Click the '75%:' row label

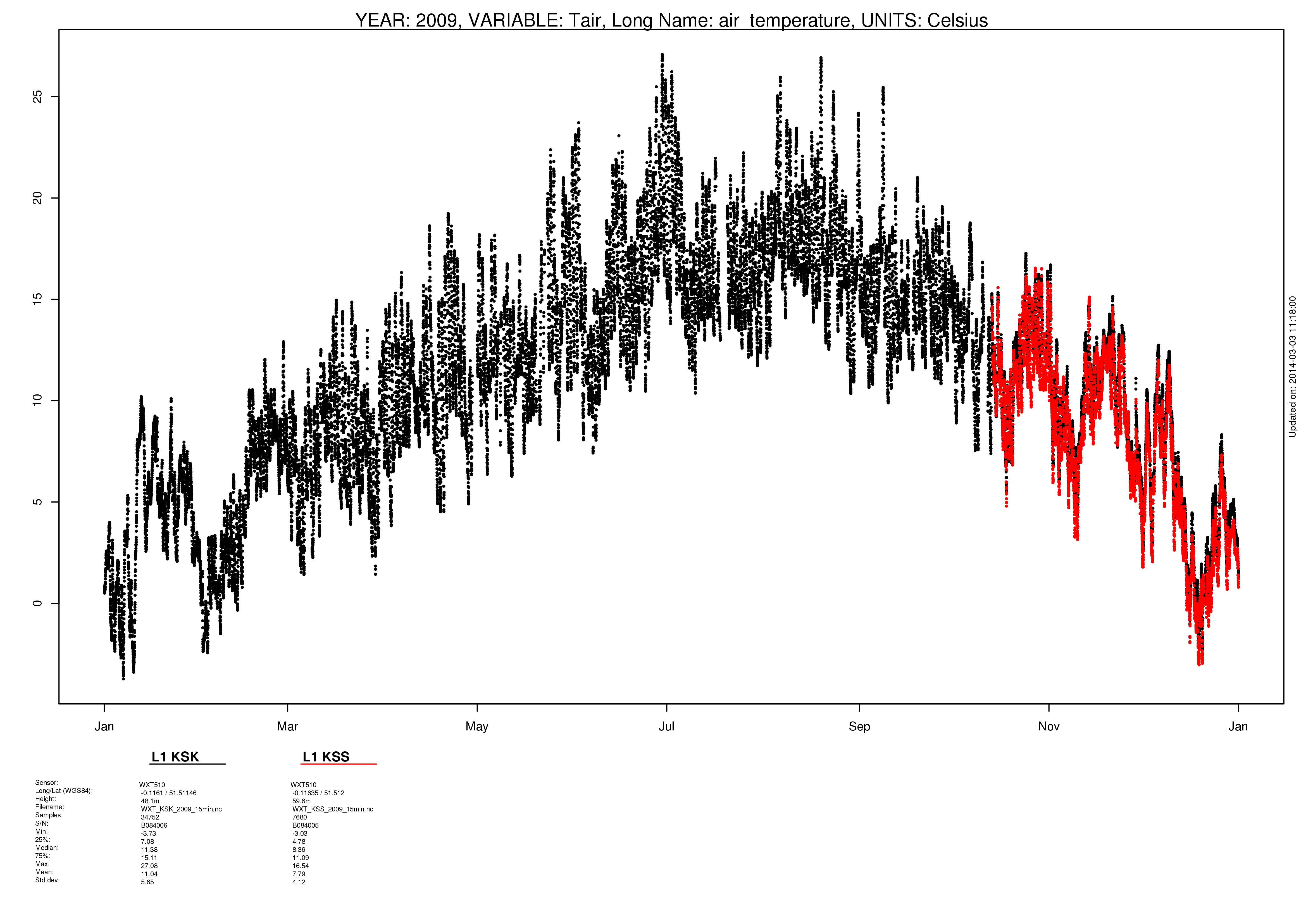tap(43, 856)
